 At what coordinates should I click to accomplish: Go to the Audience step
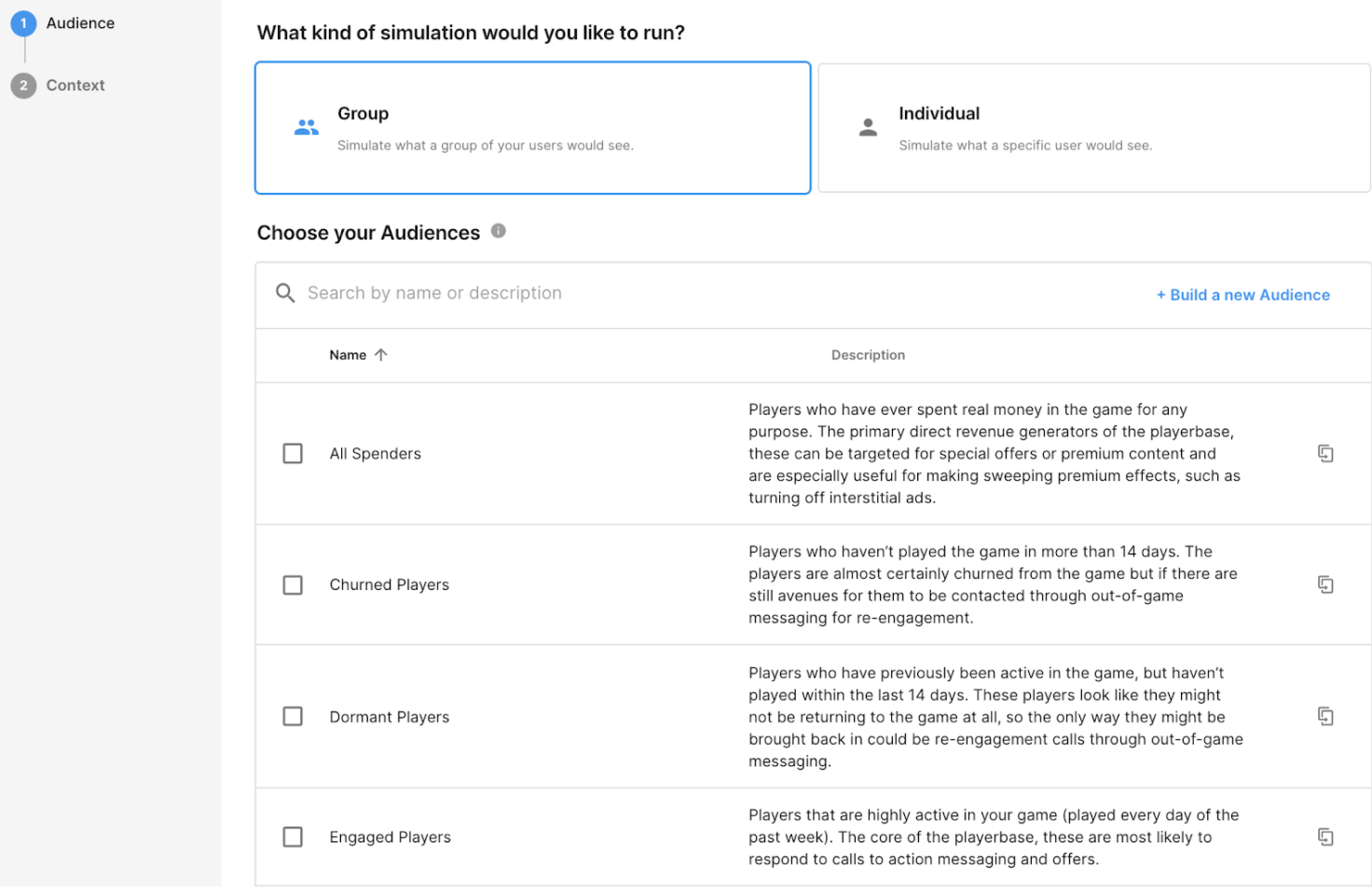[x=80, y=23]
